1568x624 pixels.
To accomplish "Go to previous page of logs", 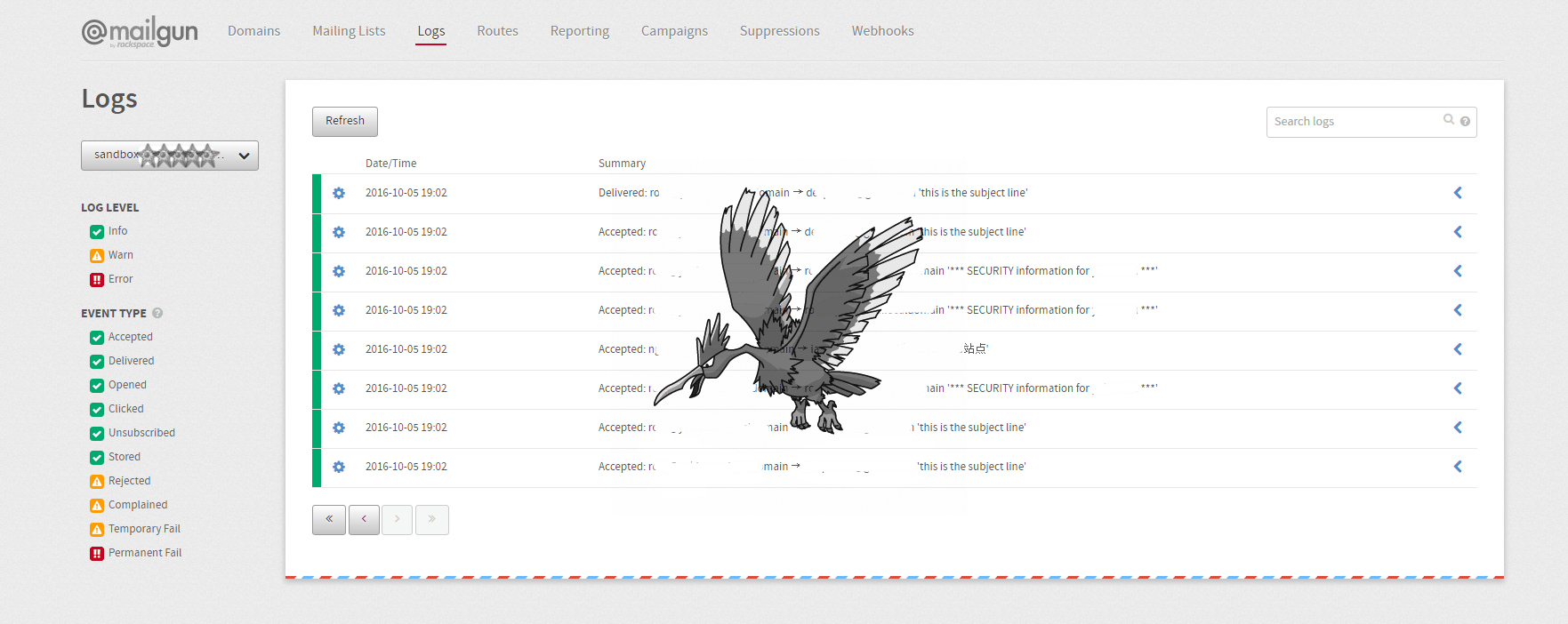I will [364, 520].
